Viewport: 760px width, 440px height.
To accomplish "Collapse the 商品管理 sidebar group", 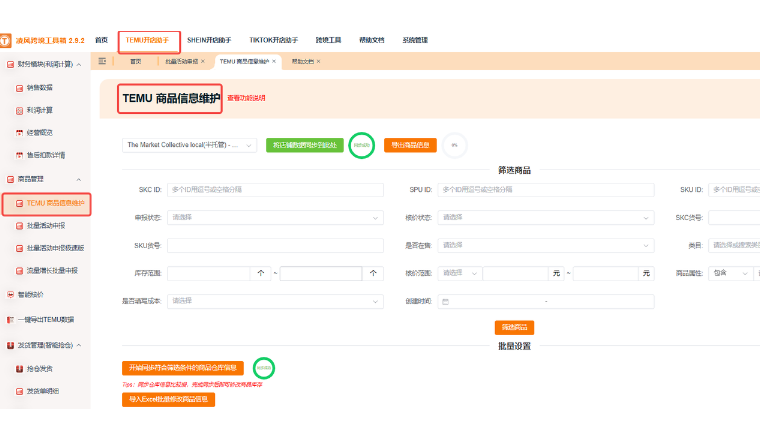I will point(79,180).
